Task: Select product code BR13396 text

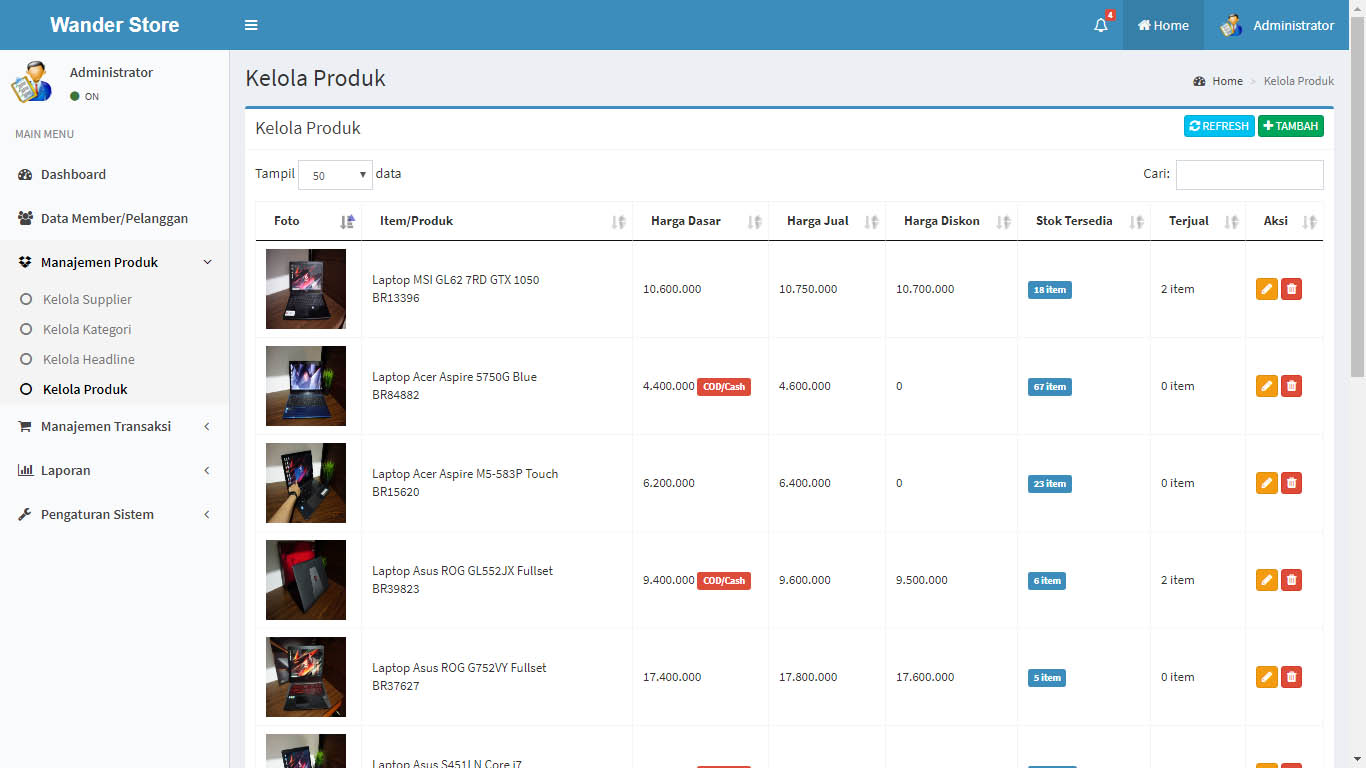Action: pyautogui.click(x=396, y=298)
